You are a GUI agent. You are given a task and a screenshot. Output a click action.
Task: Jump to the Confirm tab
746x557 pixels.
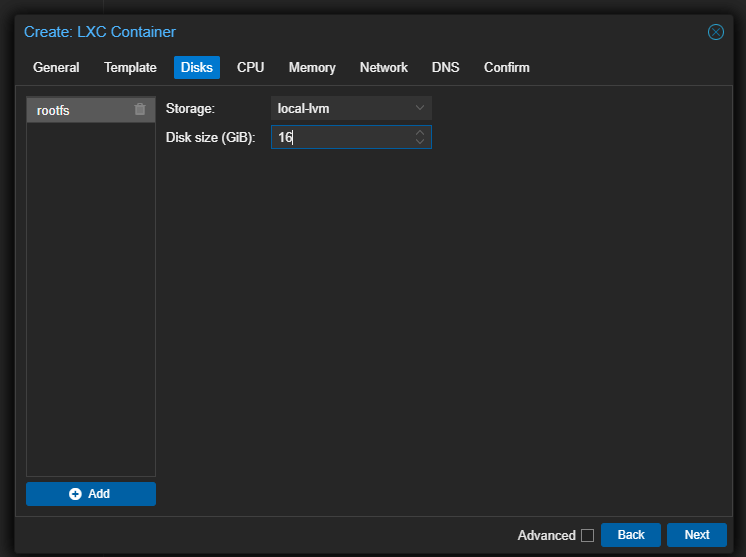507,67
